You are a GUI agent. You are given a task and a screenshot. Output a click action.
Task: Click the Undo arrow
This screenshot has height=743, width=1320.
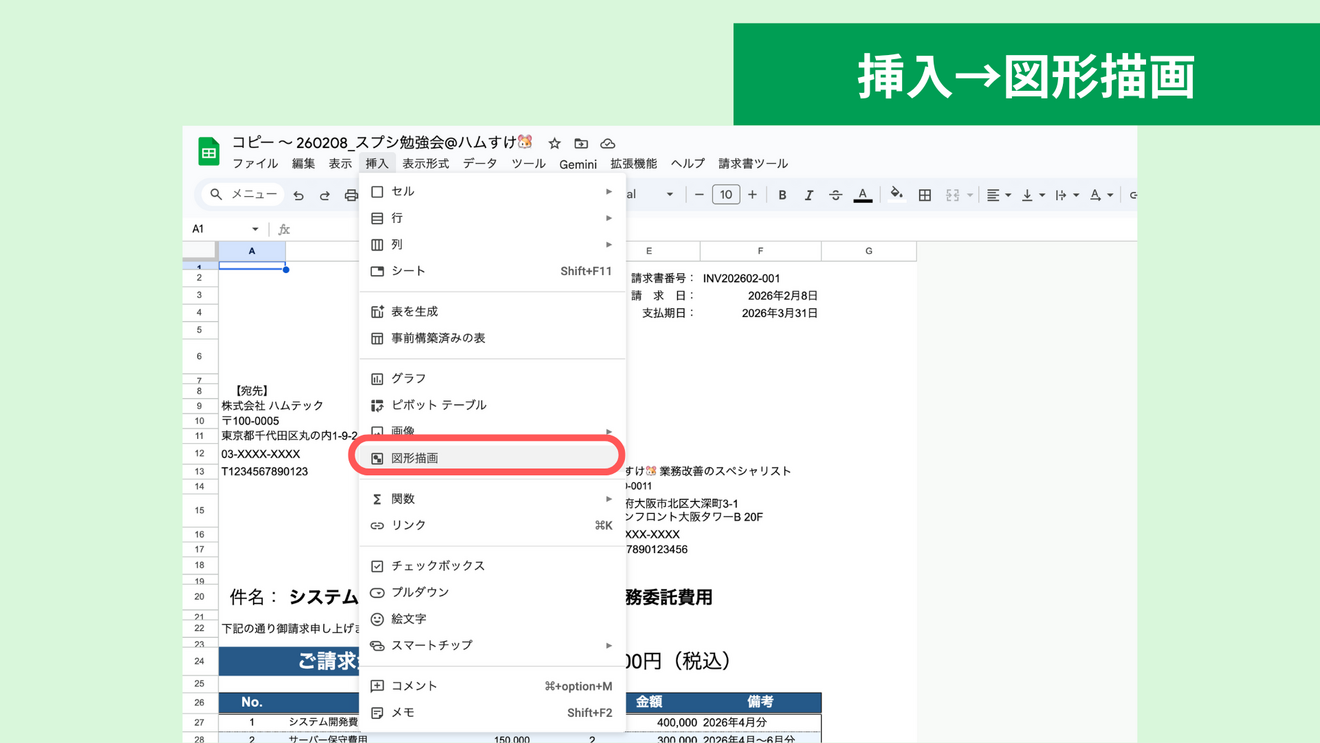[x=298, y=195]
